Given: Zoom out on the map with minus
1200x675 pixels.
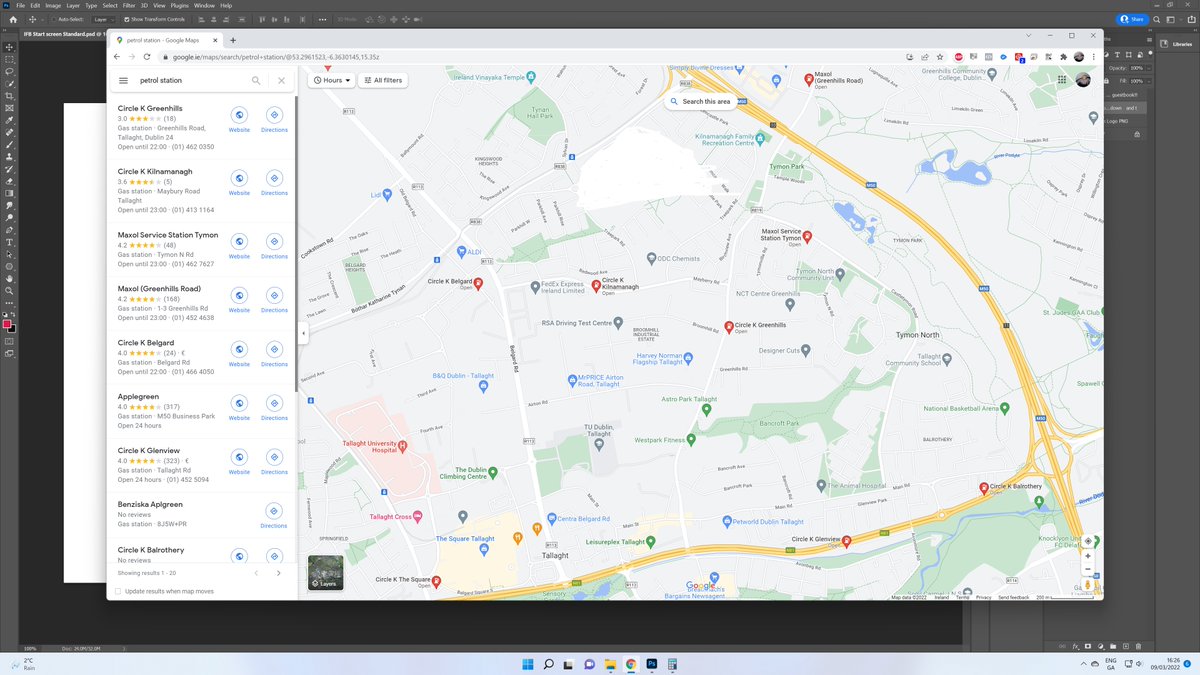Looking at the screenshot, I should coord(1088,570).
